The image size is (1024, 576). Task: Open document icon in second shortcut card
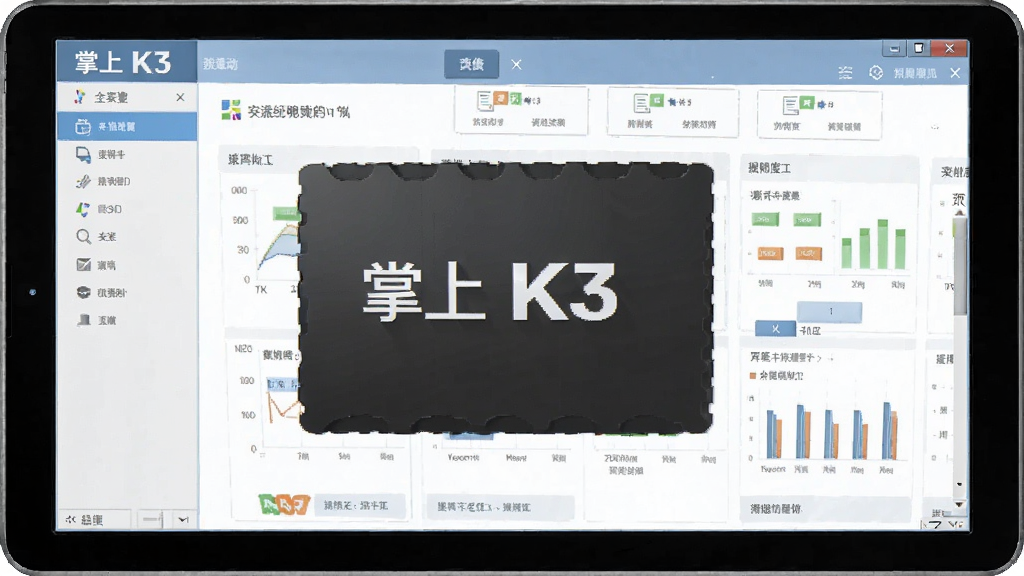[x=641, y=103]
